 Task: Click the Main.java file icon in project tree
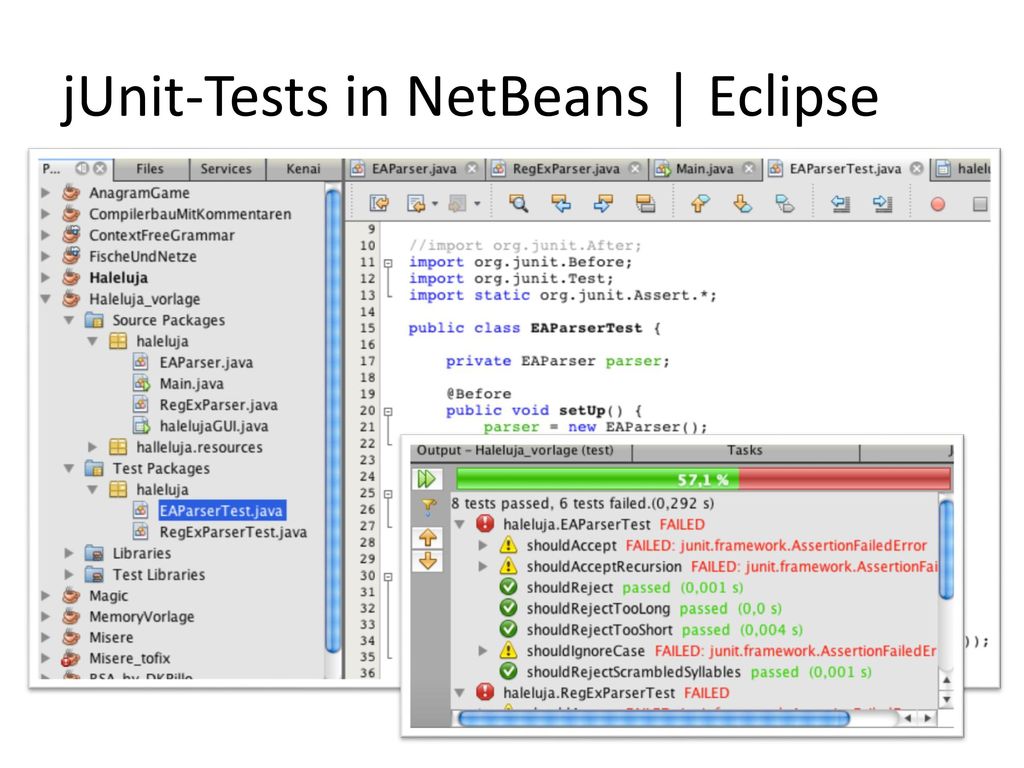[x=141, y=383]
